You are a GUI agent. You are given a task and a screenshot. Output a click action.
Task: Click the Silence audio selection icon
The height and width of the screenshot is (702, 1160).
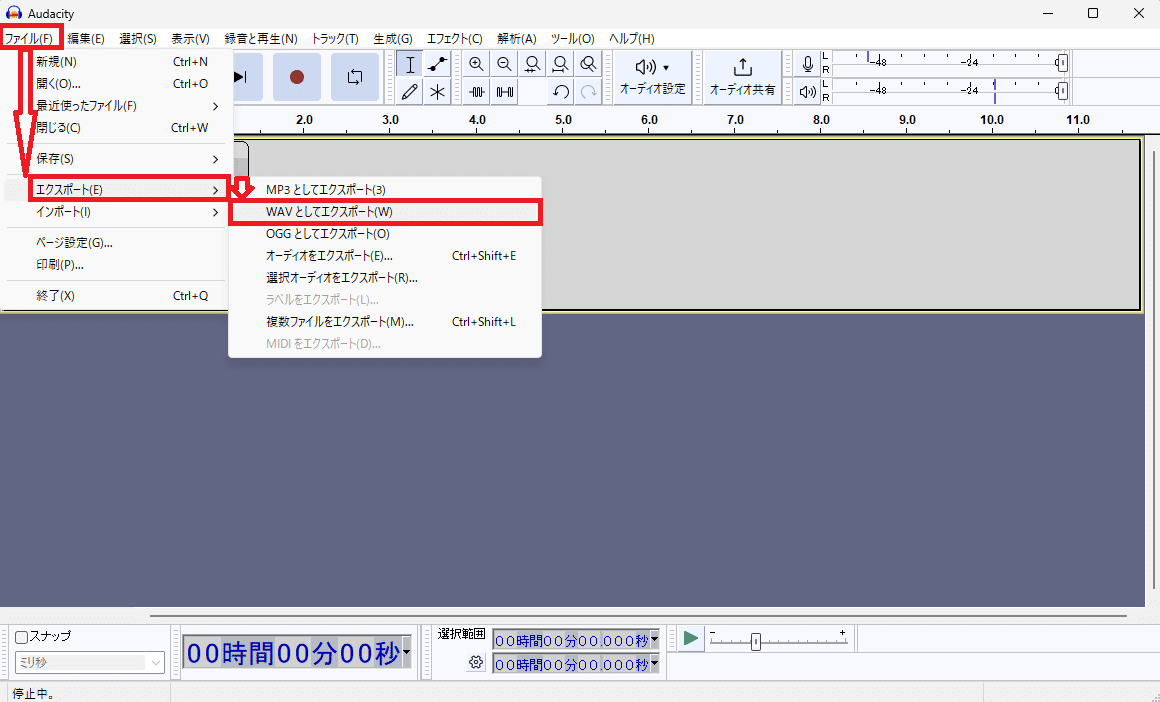(x=505, y=92)
